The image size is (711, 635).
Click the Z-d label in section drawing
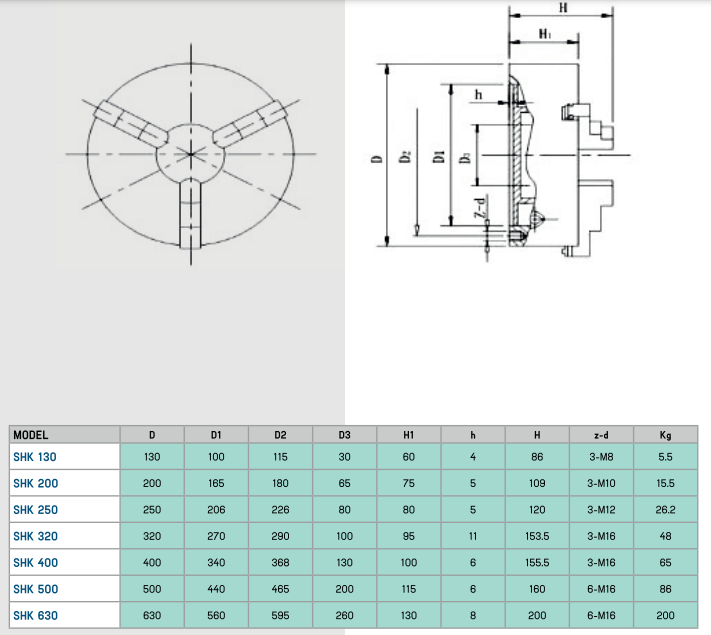482,207
